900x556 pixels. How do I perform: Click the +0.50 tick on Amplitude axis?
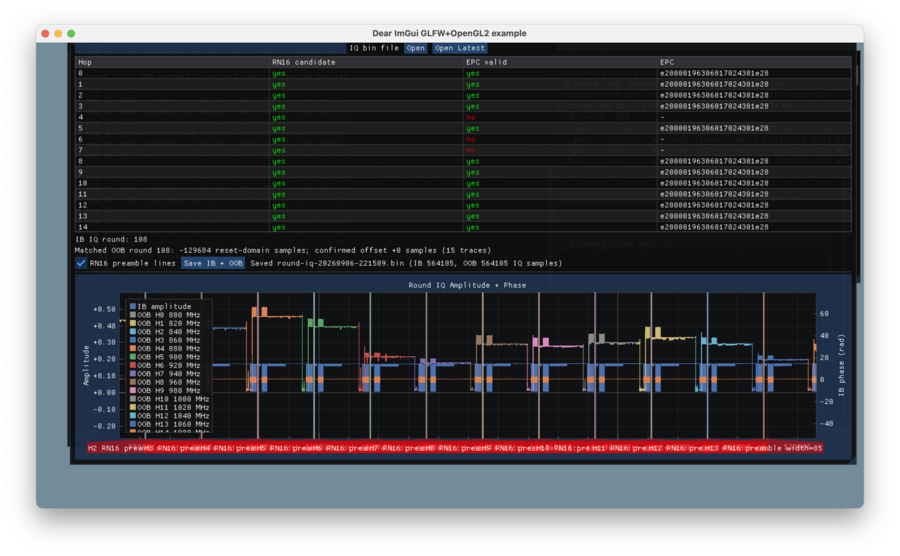pyautogui.click(x=104, y=309)
